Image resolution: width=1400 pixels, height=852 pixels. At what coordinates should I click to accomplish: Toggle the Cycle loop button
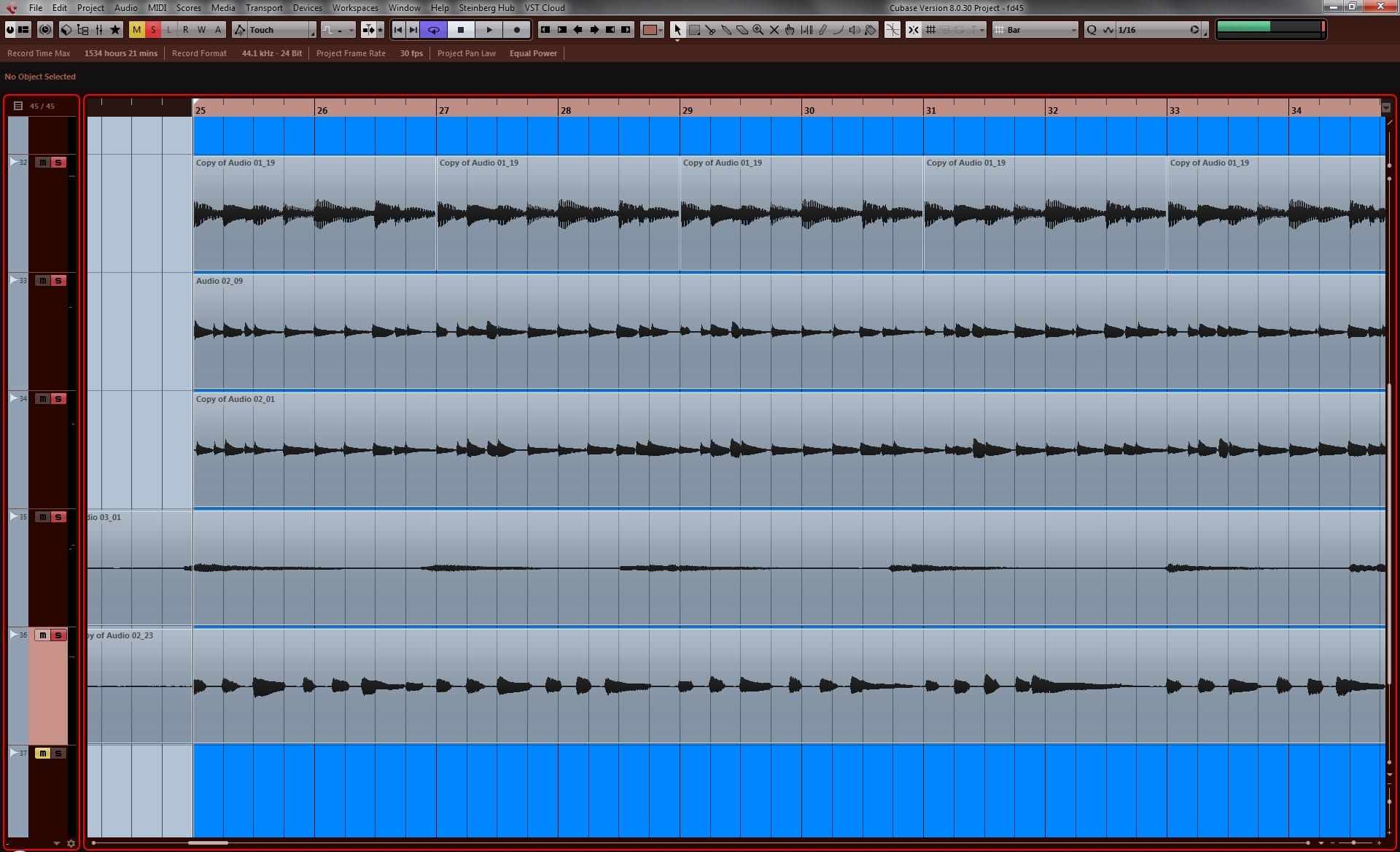pos(433,30)
